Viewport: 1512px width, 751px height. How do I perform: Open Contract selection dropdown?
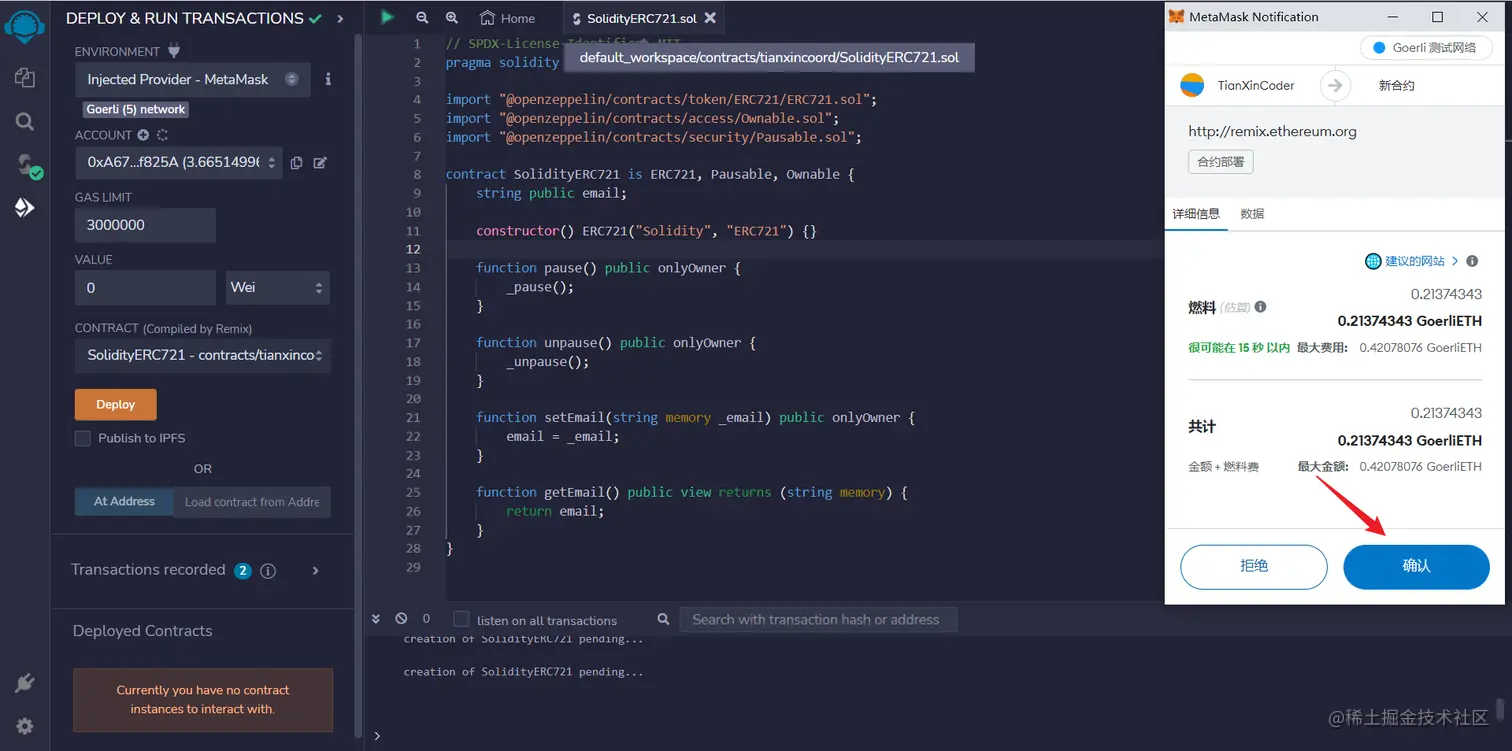[x=203, y=355]
